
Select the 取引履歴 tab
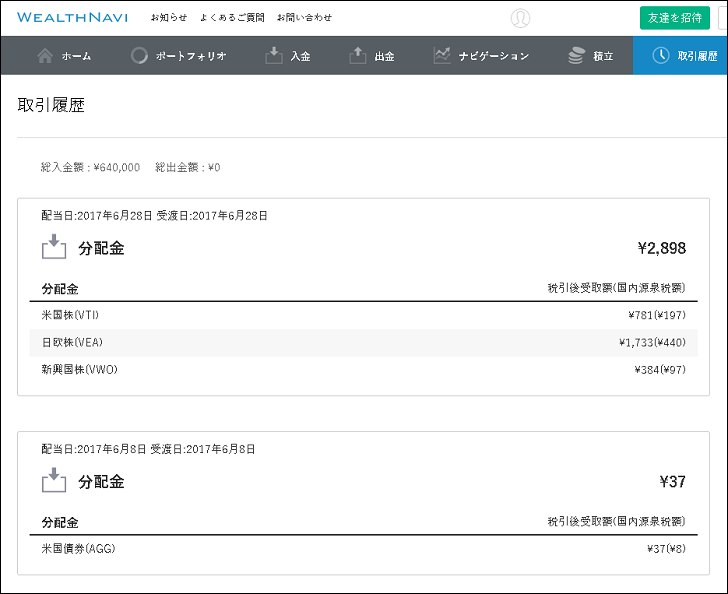click(680, 56)
